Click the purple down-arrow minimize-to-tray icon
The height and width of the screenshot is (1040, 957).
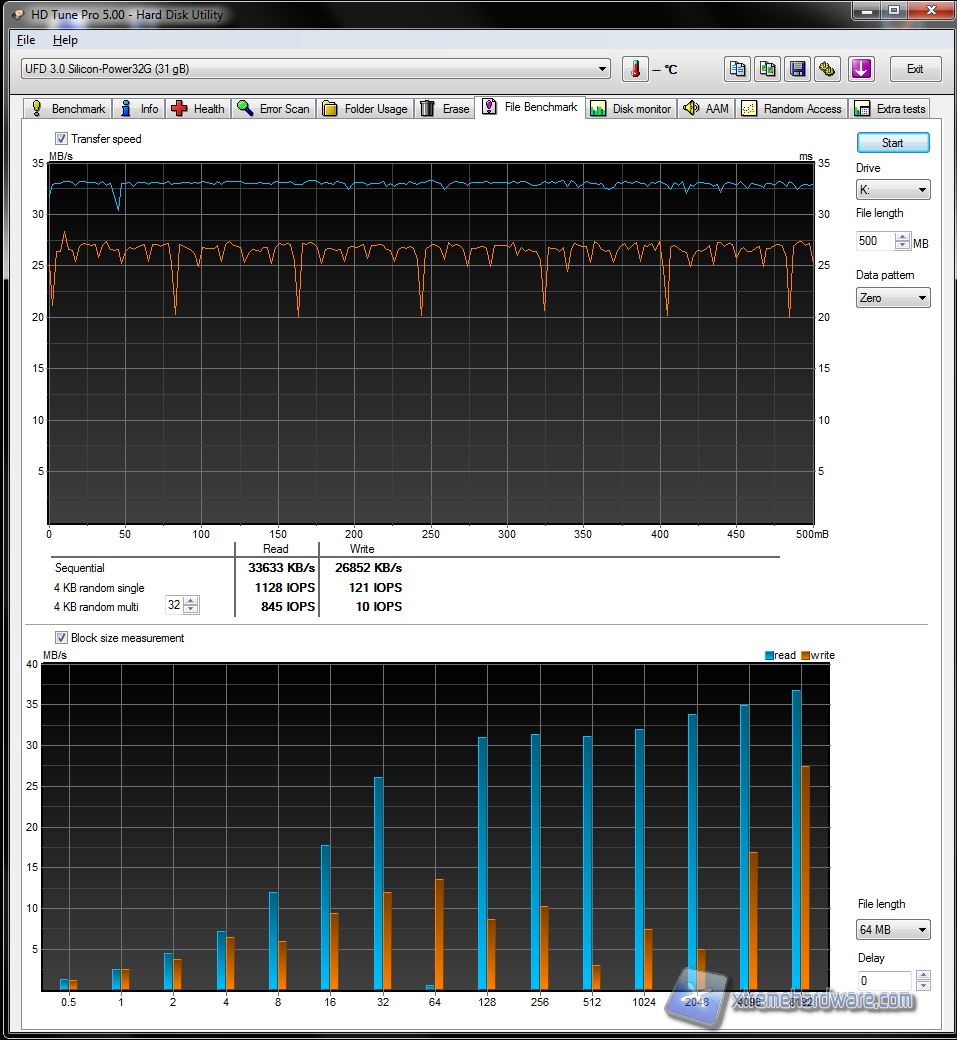pos(861,69)
